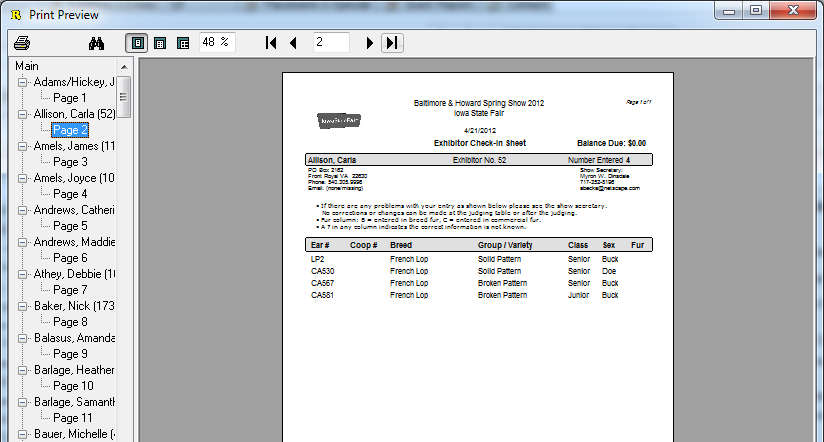Image resolution: width=824 pixels, height=442 pixels.
Task: Select Page 1 in the tree
Action: point(70,98)
